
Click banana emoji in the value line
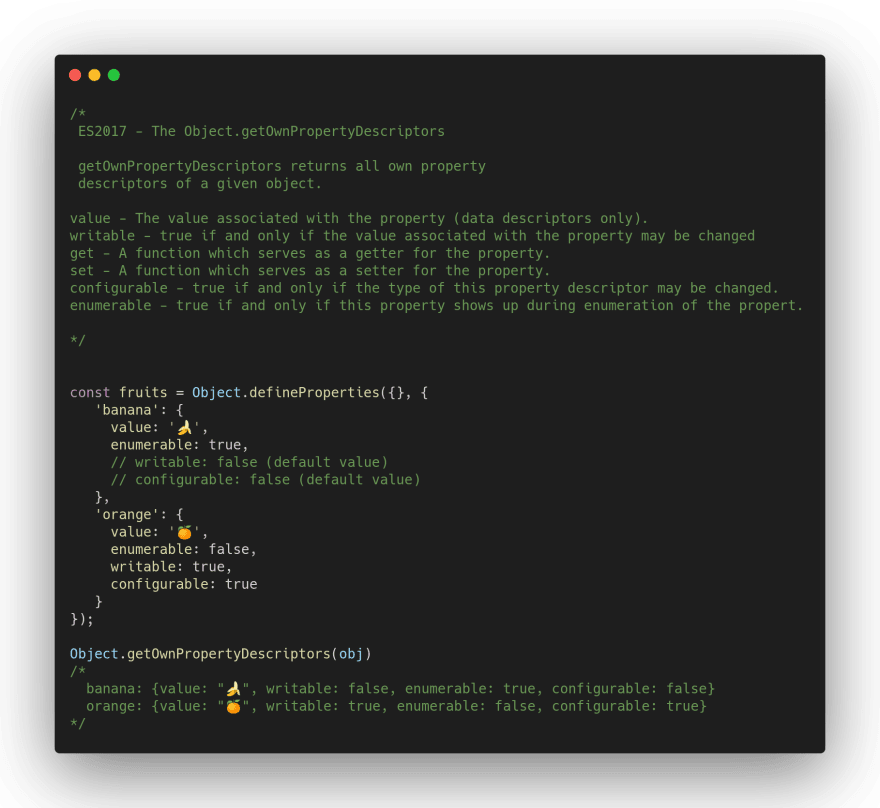tap(184, 428)
